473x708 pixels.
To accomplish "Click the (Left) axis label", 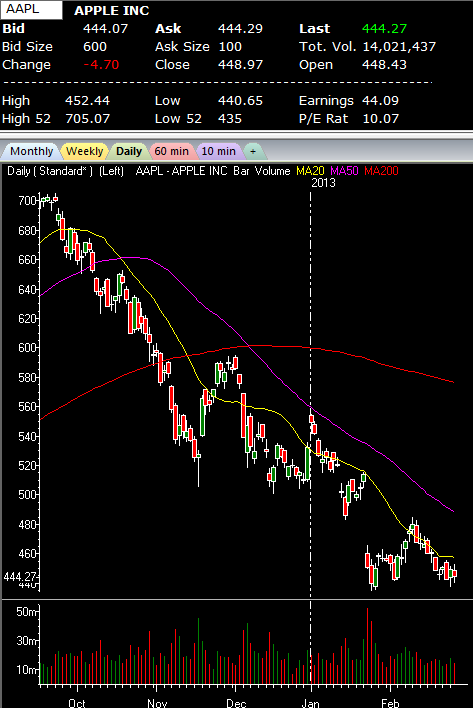I will 111,171.
